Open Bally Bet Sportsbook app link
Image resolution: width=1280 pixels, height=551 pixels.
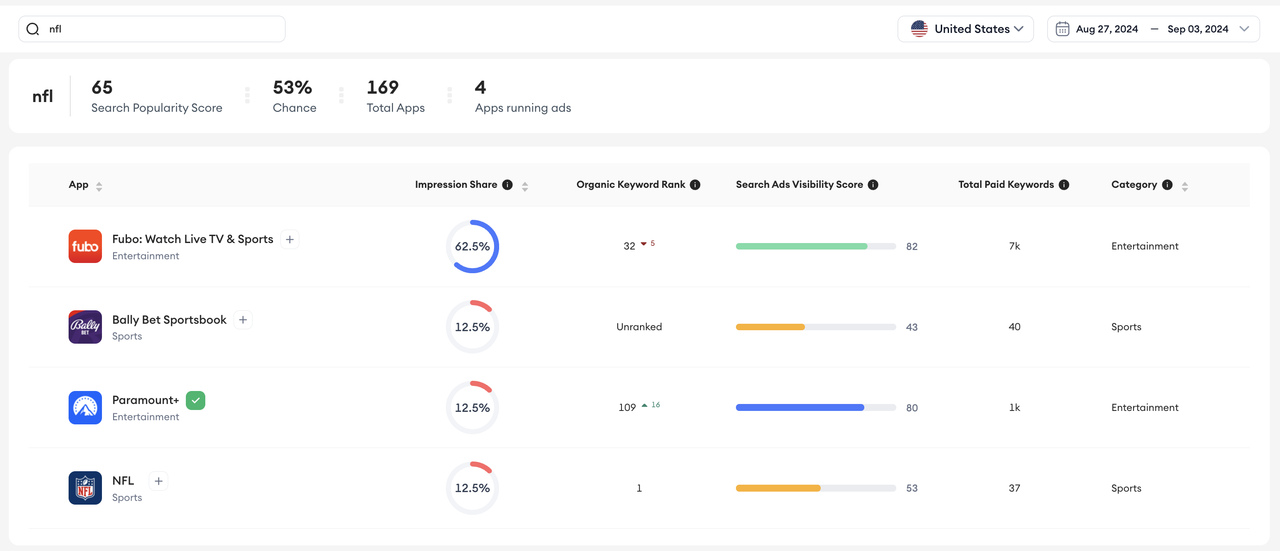click(169, 320)
